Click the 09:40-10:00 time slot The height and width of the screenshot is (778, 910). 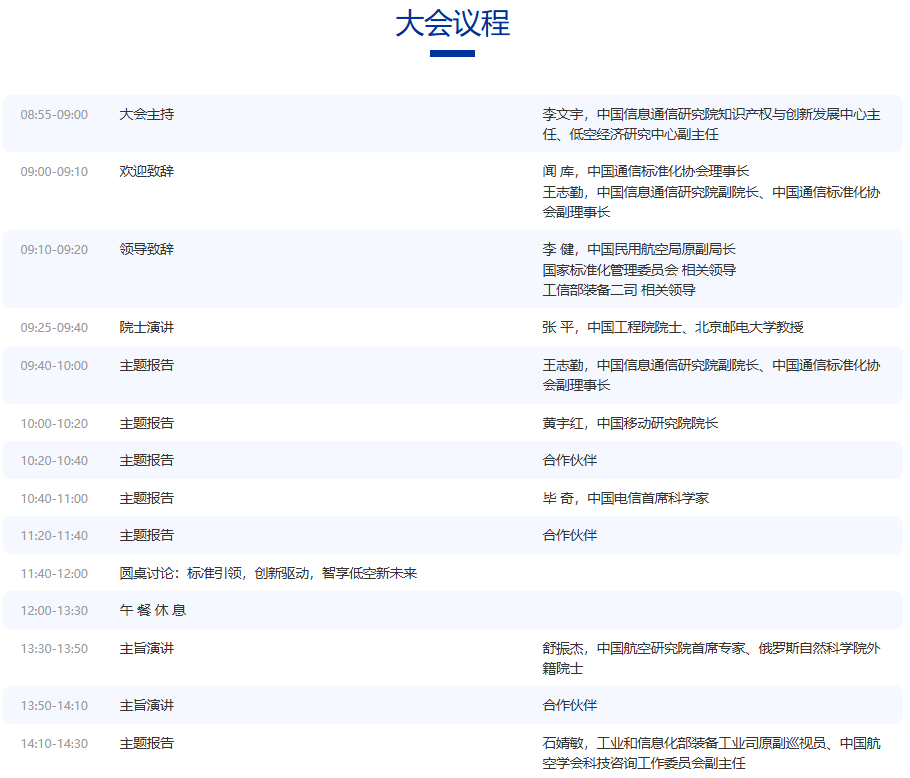point(54,366)
